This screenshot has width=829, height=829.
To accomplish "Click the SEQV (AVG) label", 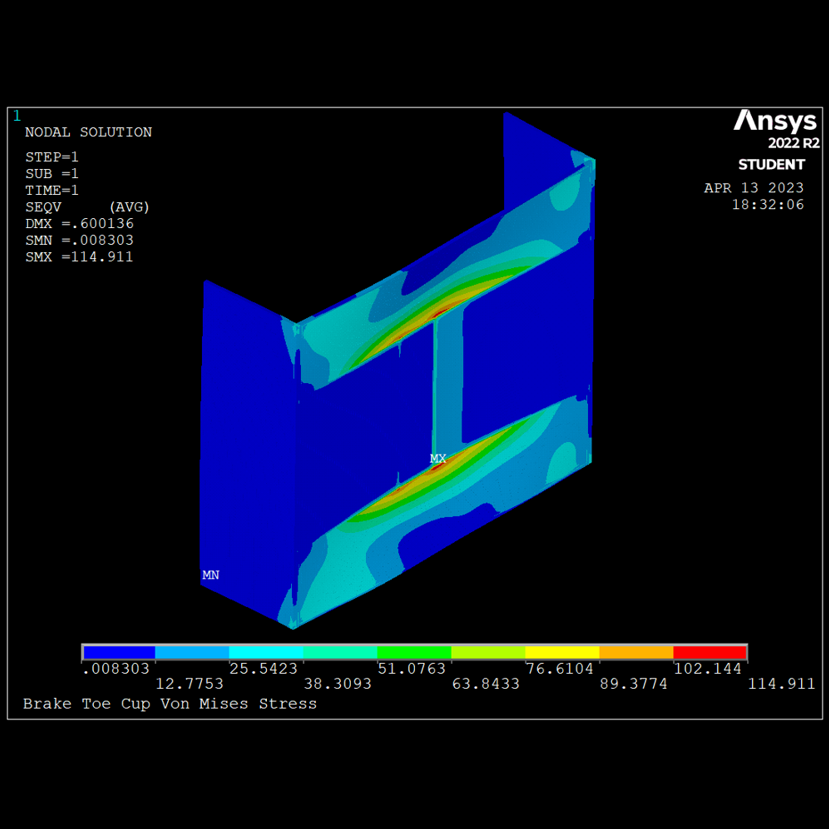I will click(x=88, y=207).
